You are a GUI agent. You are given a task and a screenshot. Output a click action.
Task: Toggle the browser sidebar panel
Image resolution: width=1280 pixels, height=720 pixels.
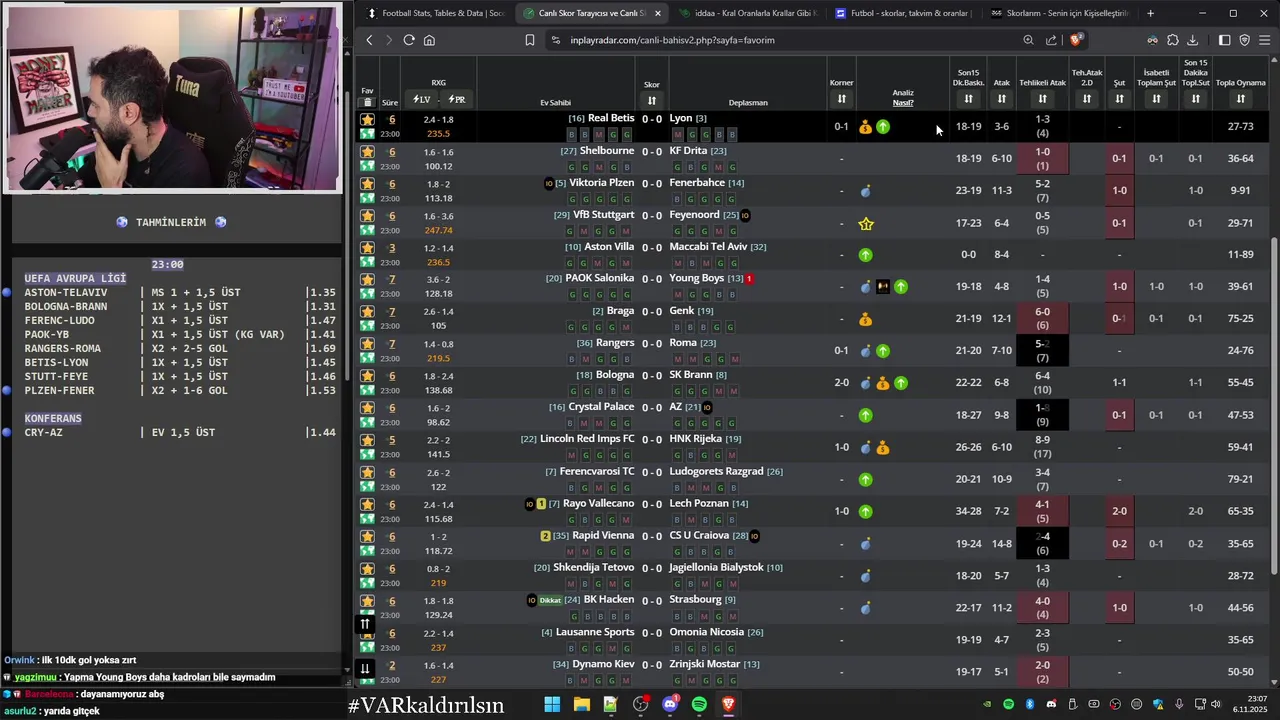[x=1224, y=40]
